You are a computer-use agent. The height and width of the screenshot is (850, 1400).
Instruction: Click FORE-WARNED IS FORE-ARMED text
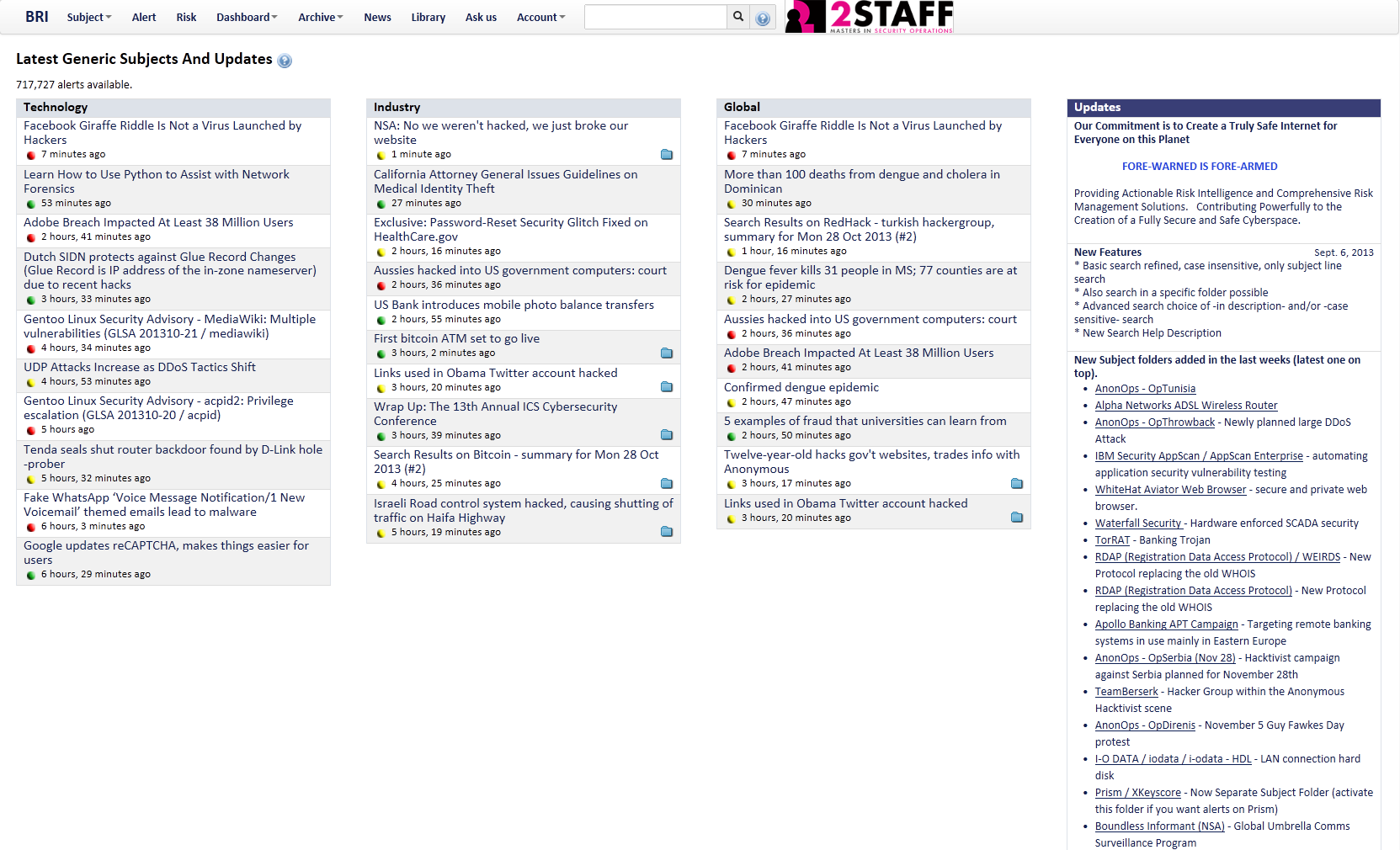pos(1200,167)
